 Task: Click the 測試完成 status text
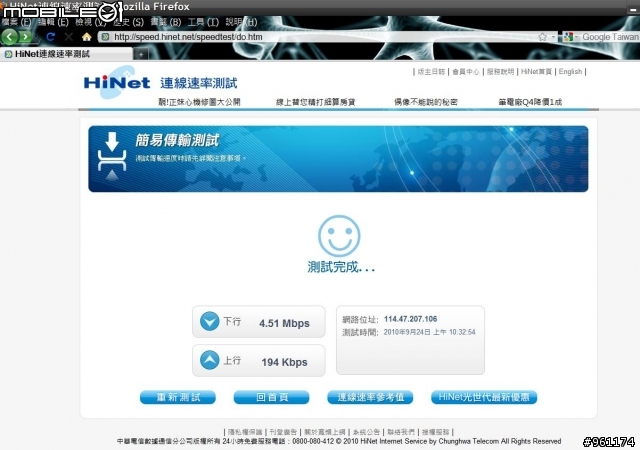[341, 267]
